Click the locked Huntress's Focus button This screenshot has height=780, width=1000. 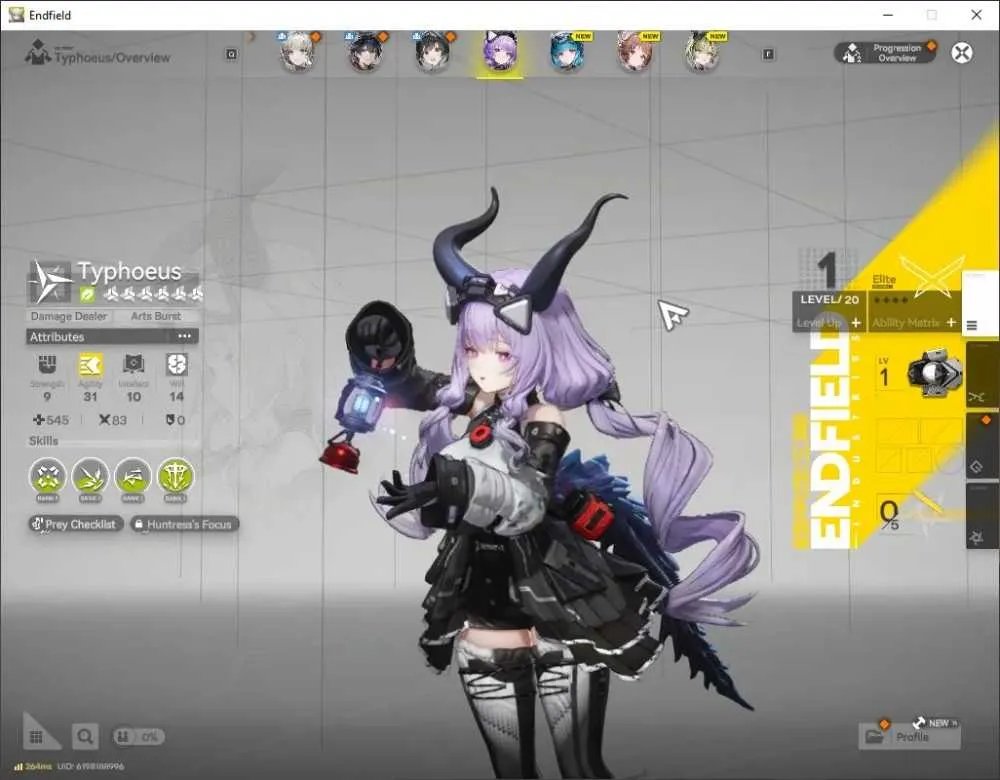[184, 524]
